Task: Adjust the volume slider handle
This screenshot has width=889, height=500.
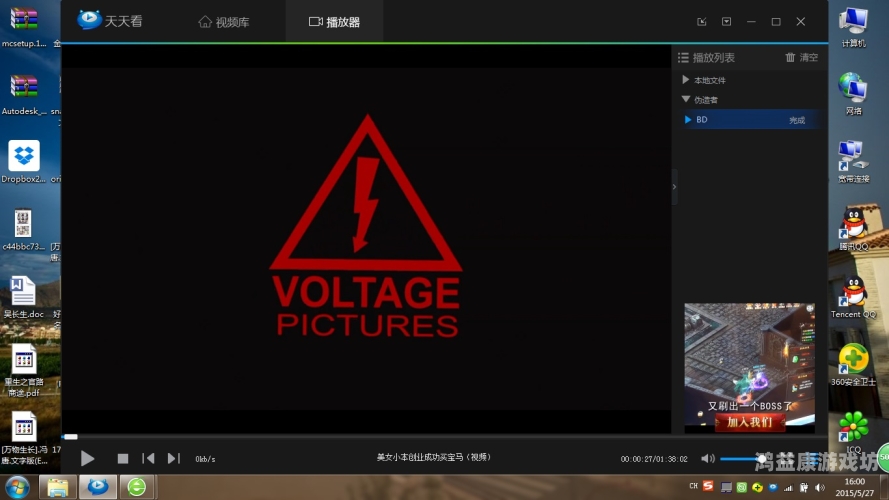Action: click(761, 458)
